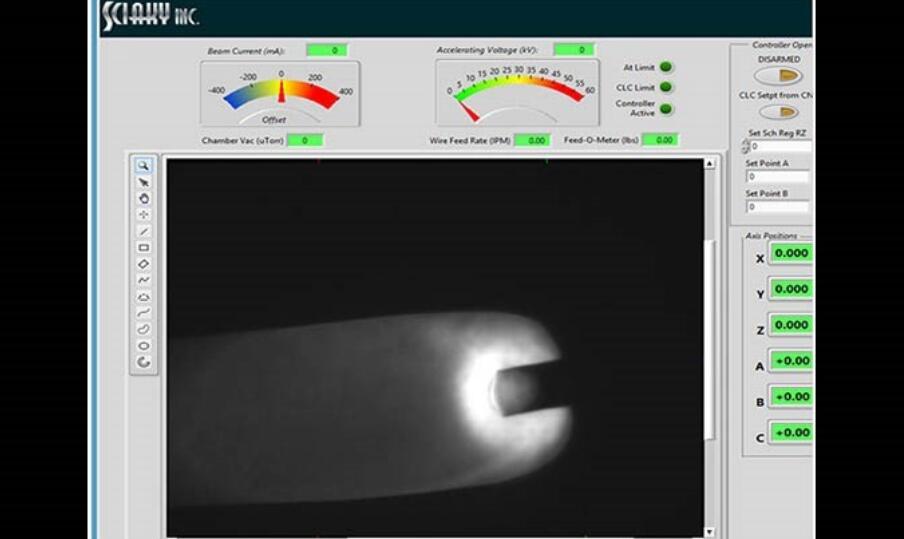Select the Zoom magnifier tool
The image size is (904, 539).
click(x=144, y=166)
